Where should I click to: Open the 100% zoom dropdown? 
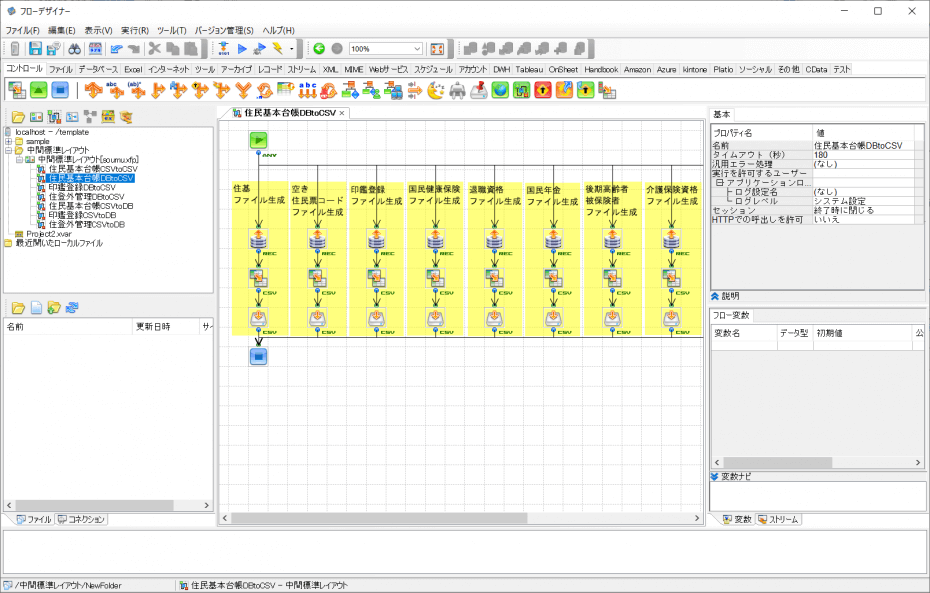coord(416,49)
